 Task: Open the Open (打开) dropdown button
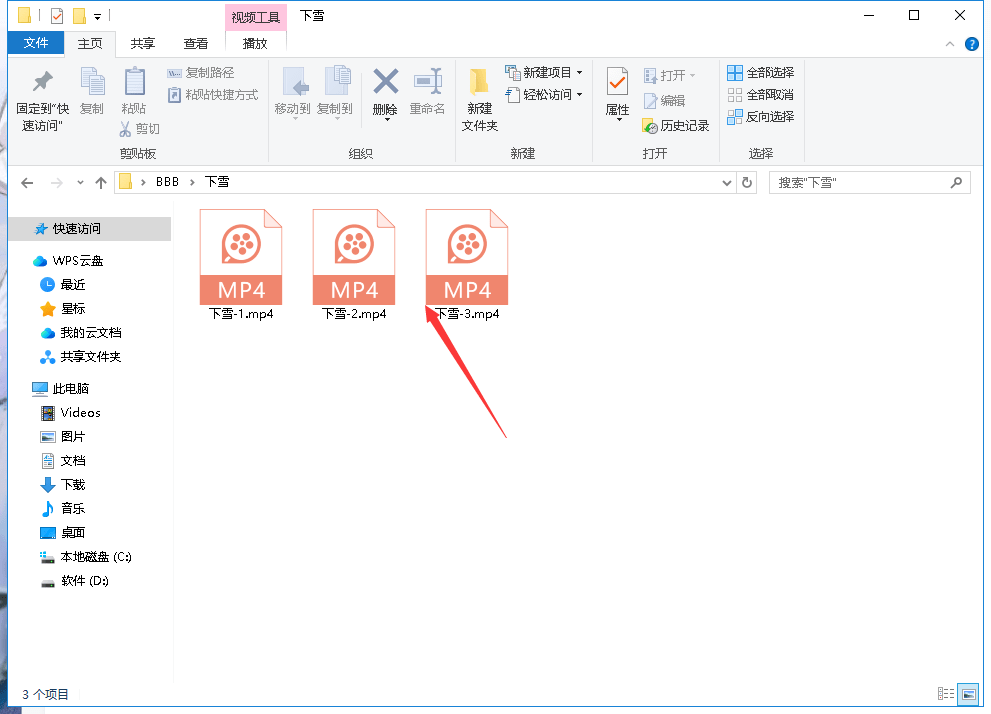click(x=670, y=76)
